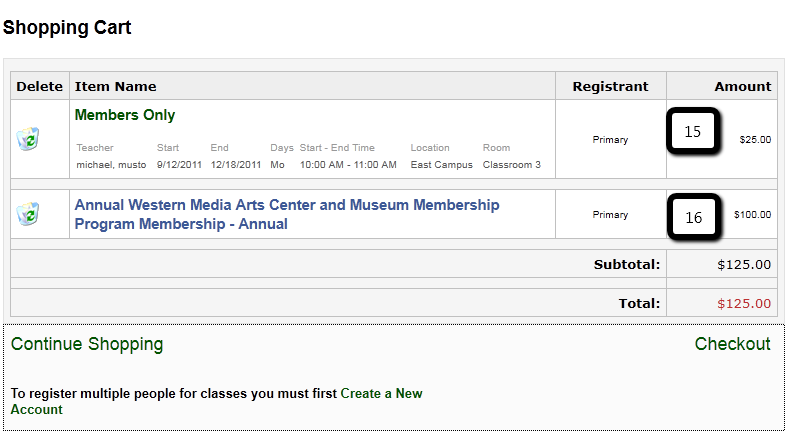Click the Delete column header

[40, 86]
